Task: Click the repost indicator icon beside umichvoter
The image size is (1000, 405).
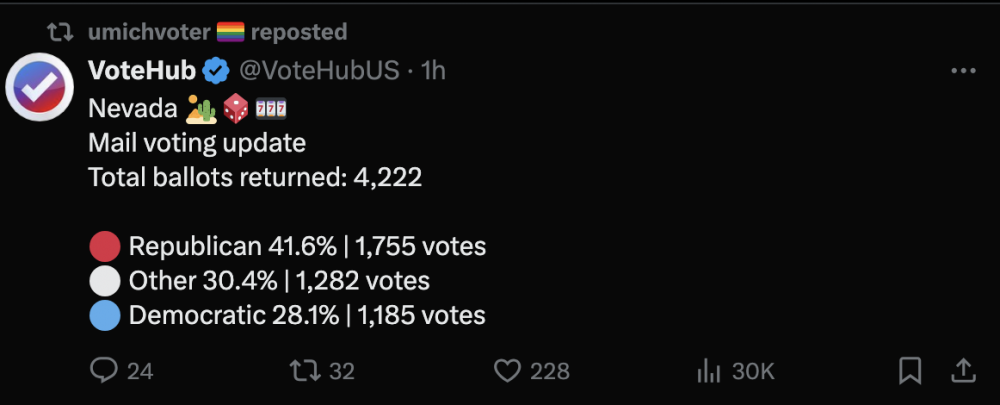Action: (61, 32)
